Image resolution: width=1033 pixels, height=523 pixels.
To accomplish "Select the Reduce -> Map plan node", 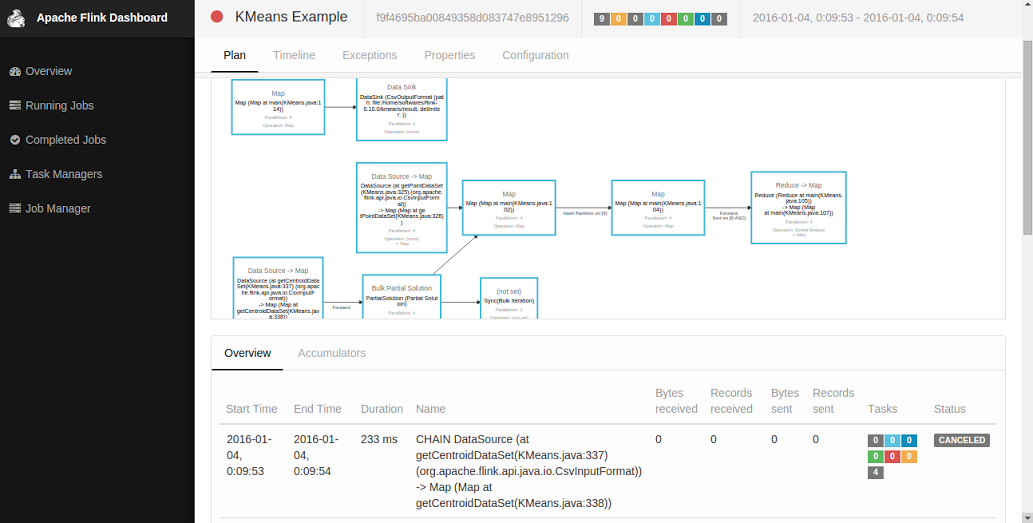I will (x=798, y=207).
